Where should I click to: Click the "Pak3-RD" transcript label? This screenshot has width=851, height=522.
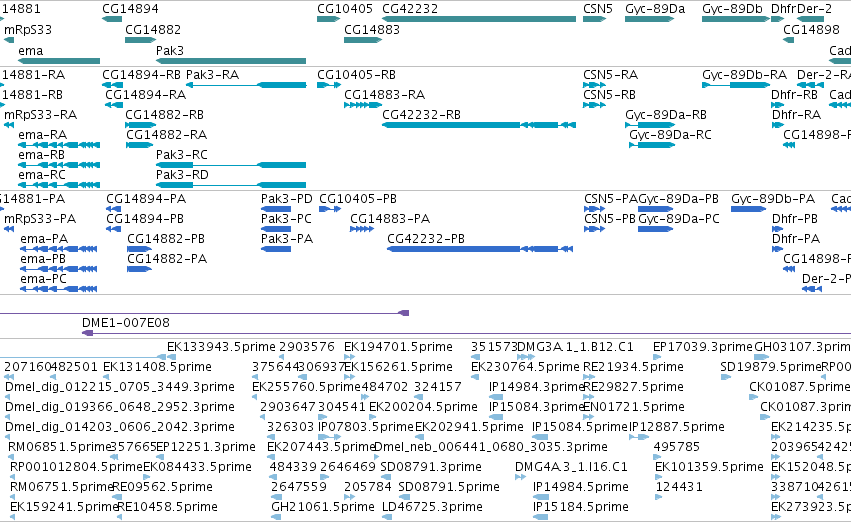[182, 175]
